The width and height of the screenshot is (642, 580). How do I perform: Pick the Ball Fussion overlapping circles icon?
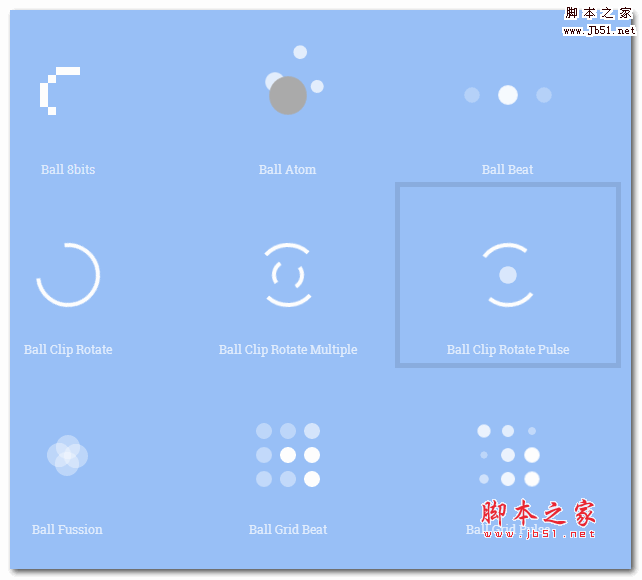(x=67, y=455)
